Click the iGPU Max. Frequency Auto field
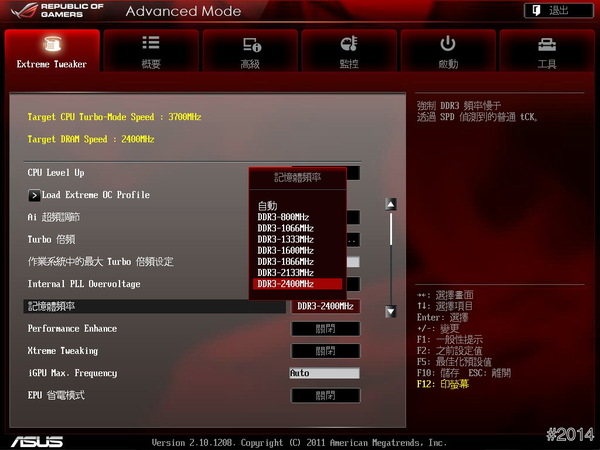The height and width of the screenshot is (450, 600). (x=323, y=373)
